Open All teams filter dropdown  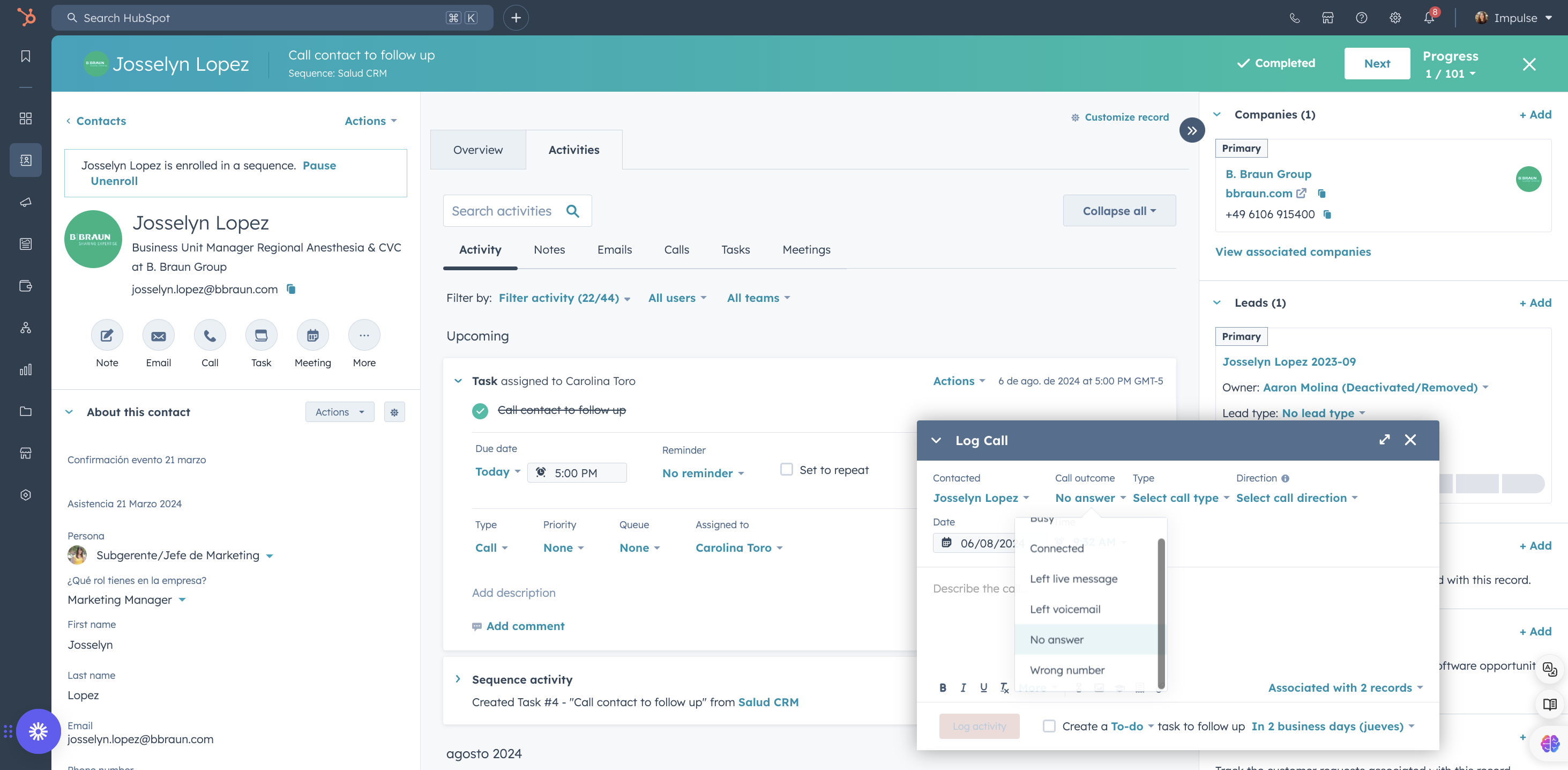pyautogui.click(x=758, y=298)
